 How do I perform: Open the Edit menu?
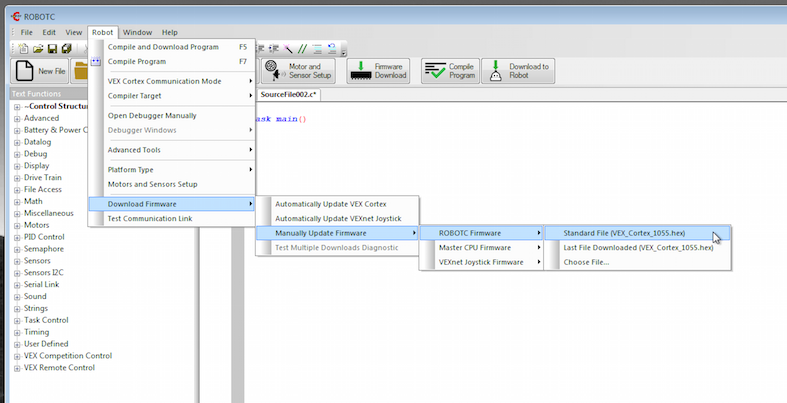pos(49,32)
